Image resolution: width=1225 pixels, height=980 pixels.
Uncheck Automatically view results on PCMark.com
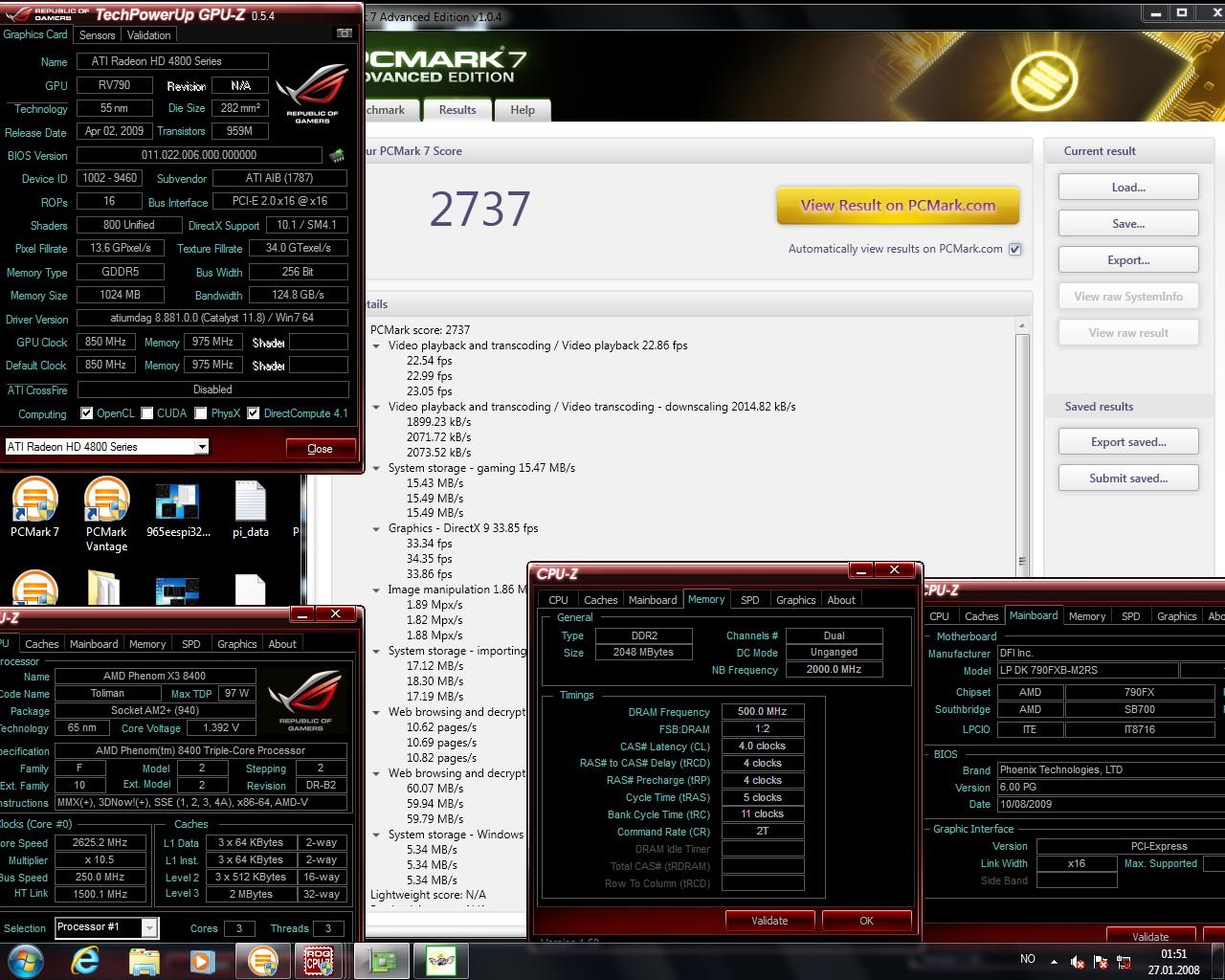pos(1015,249)
